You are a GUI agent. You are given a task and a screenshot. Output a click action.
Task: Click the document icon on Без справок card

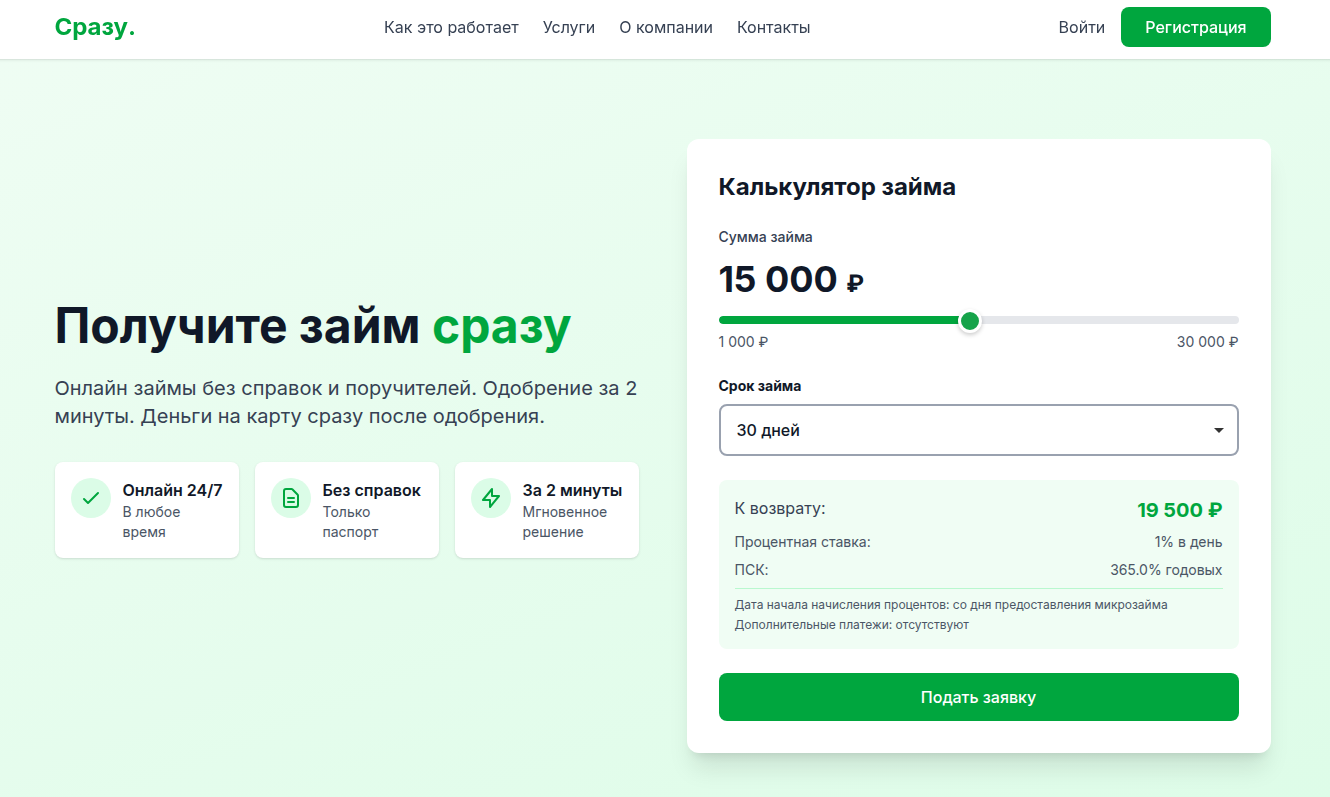(x=290, y=497)
